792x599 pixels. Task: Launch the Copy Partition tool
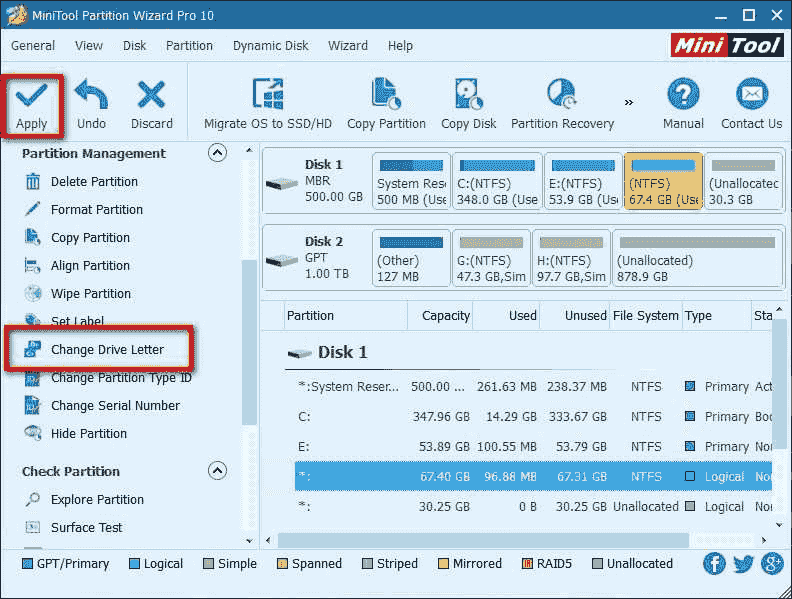(x=386, y=96)
